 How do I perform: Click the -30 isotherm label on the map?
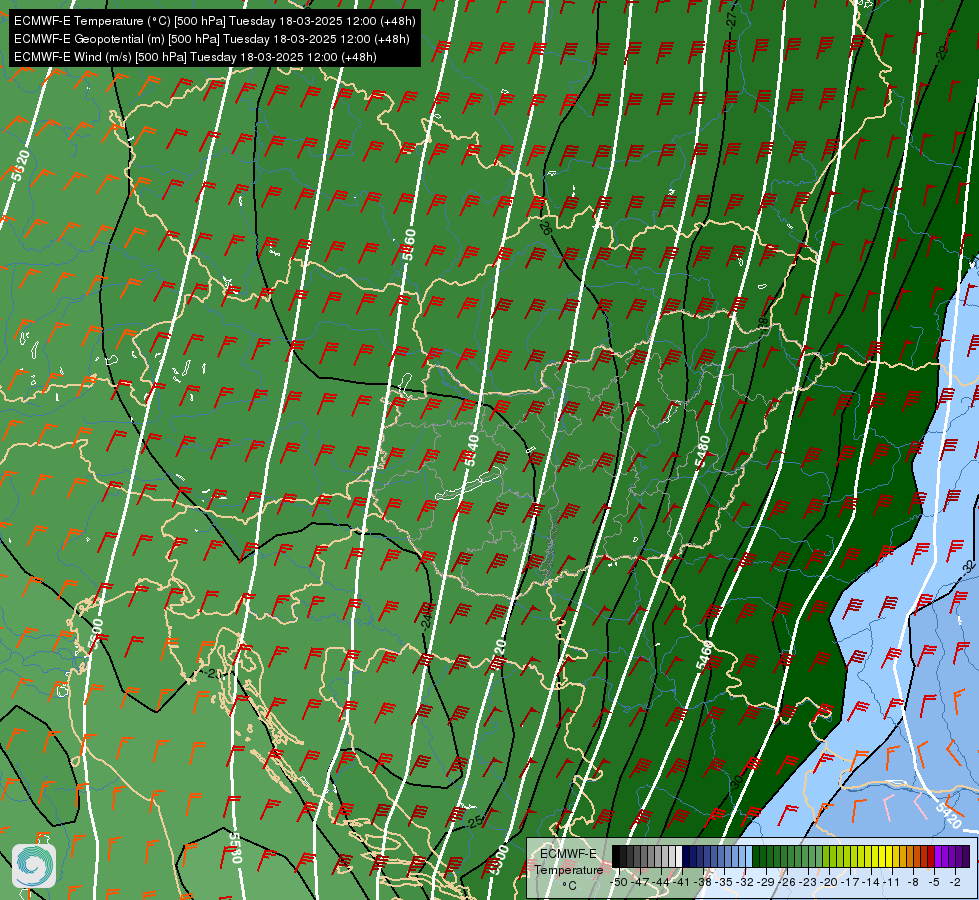click(x=737, y=781)
